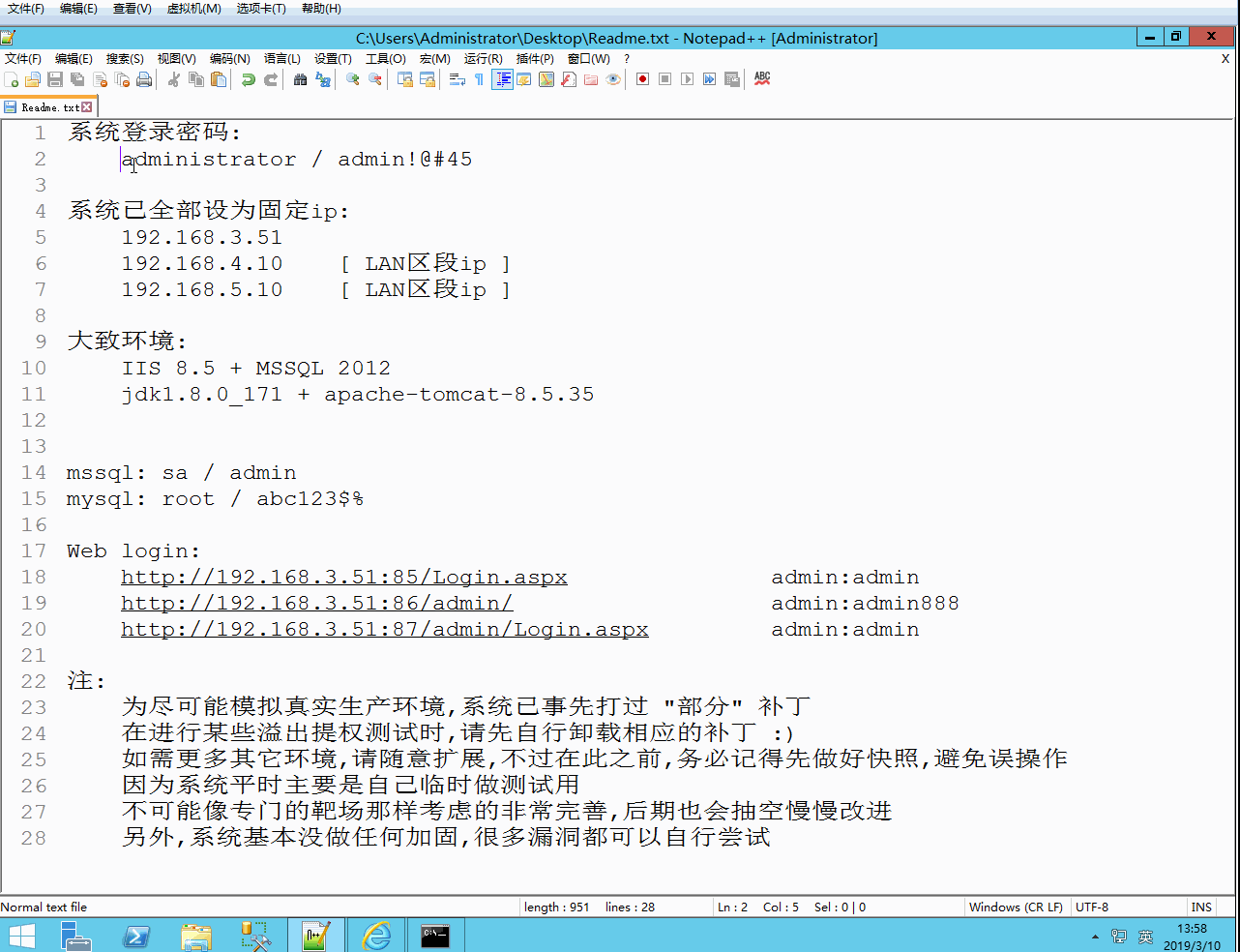The width and height of the screenshot is (1240, 952).
Task: Click the ABC spell check icon
Action: coord(762,79)
